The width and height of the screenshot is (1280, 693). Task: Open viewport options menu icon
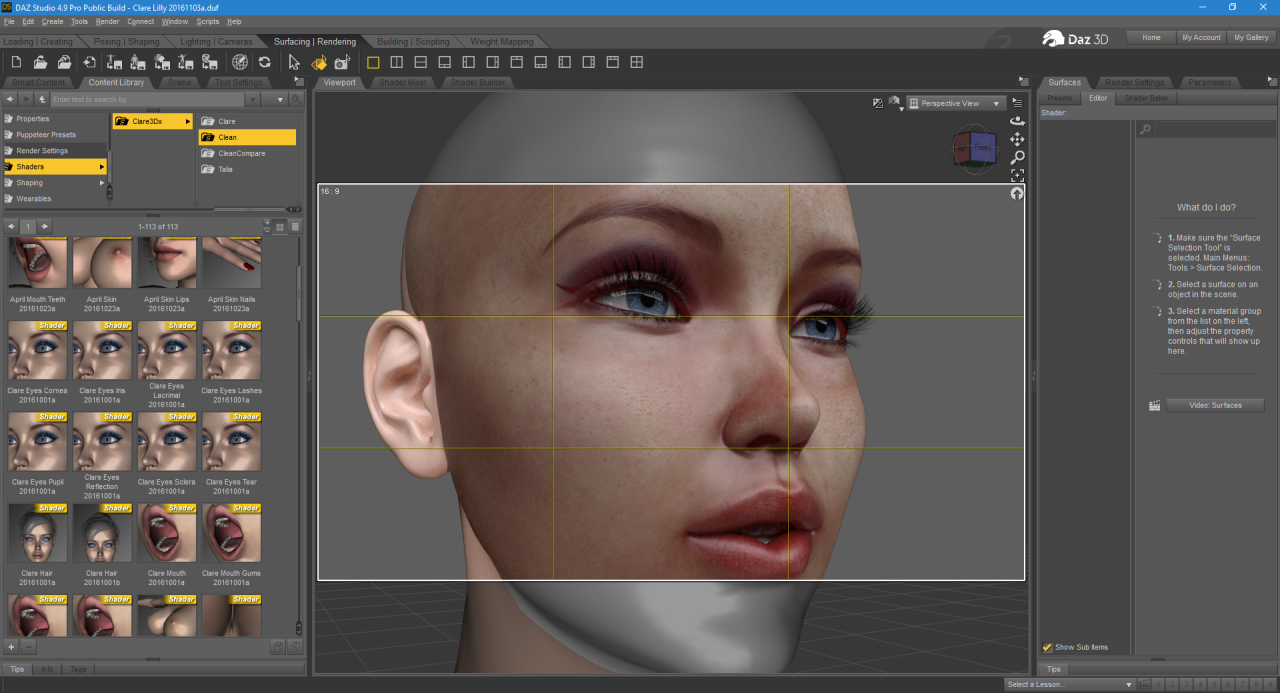(x=1017, y=102)
